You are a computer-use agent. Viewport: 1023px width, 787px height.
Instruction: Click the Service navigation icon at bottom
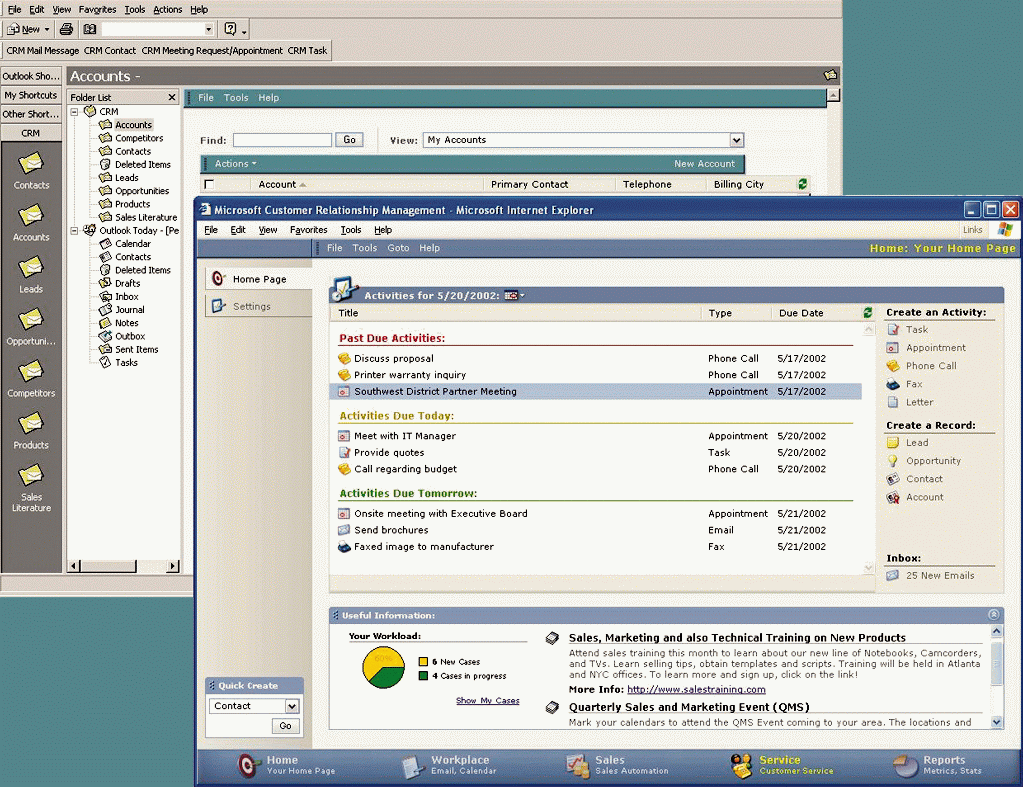pos(741,766)
